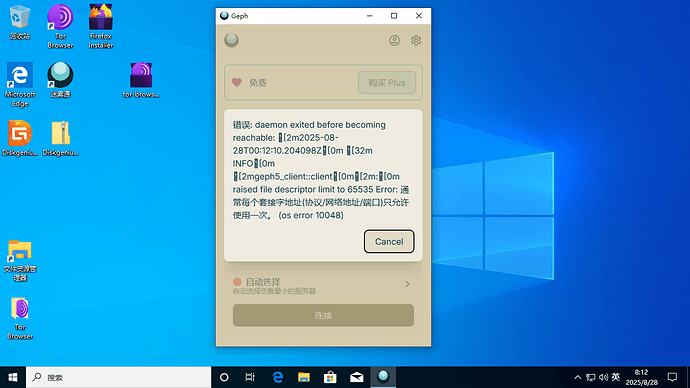Click the taskbar search box
Viewport: 690px width, 388px height.
point(119,377)
